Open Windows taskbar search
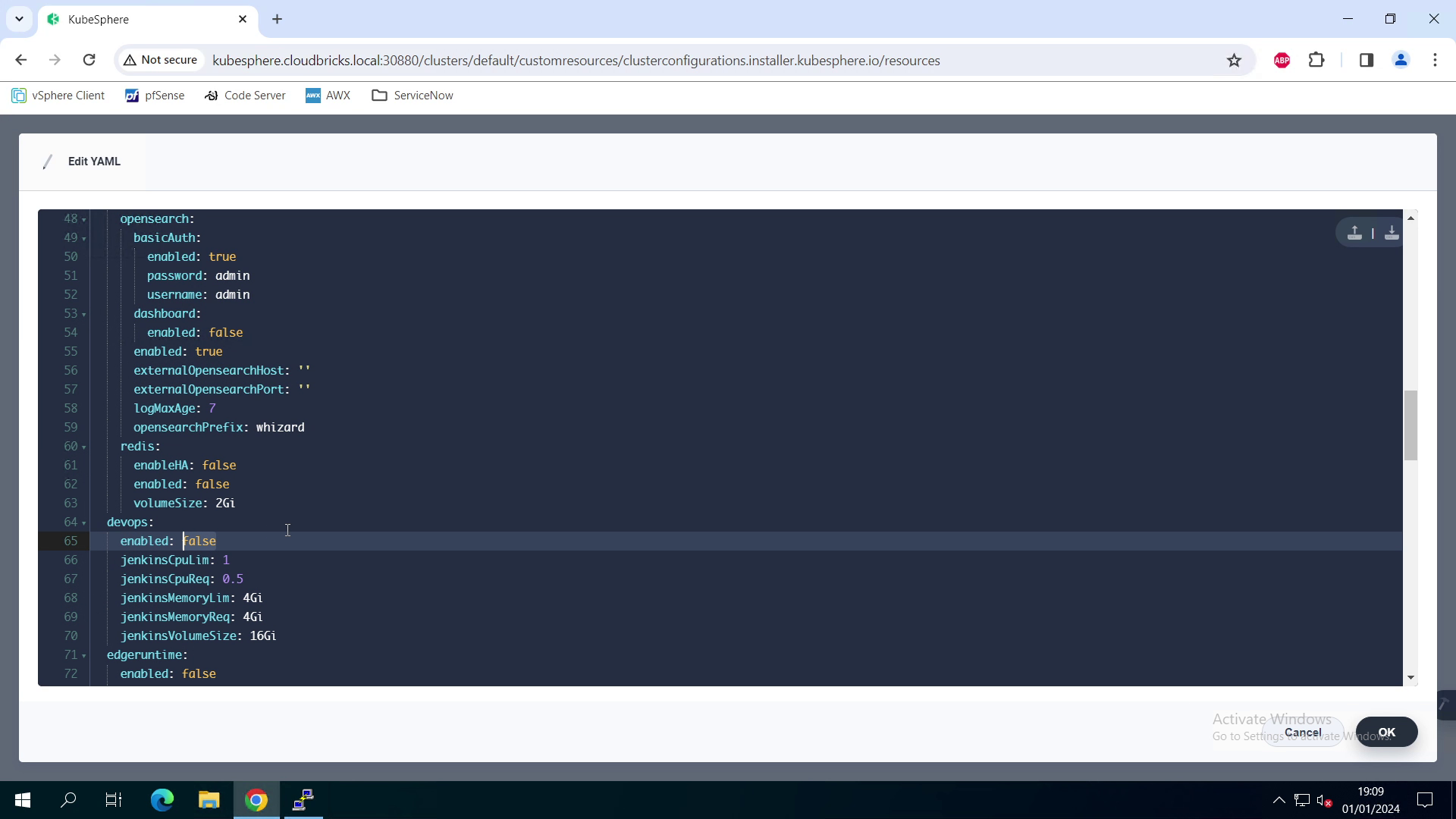 68,800
